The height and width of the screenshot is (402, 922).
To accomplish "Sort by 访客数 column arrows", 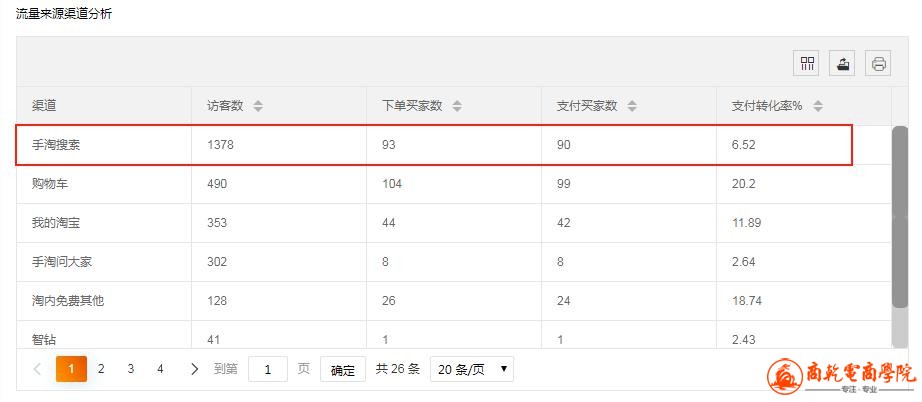I will point(258,106).
